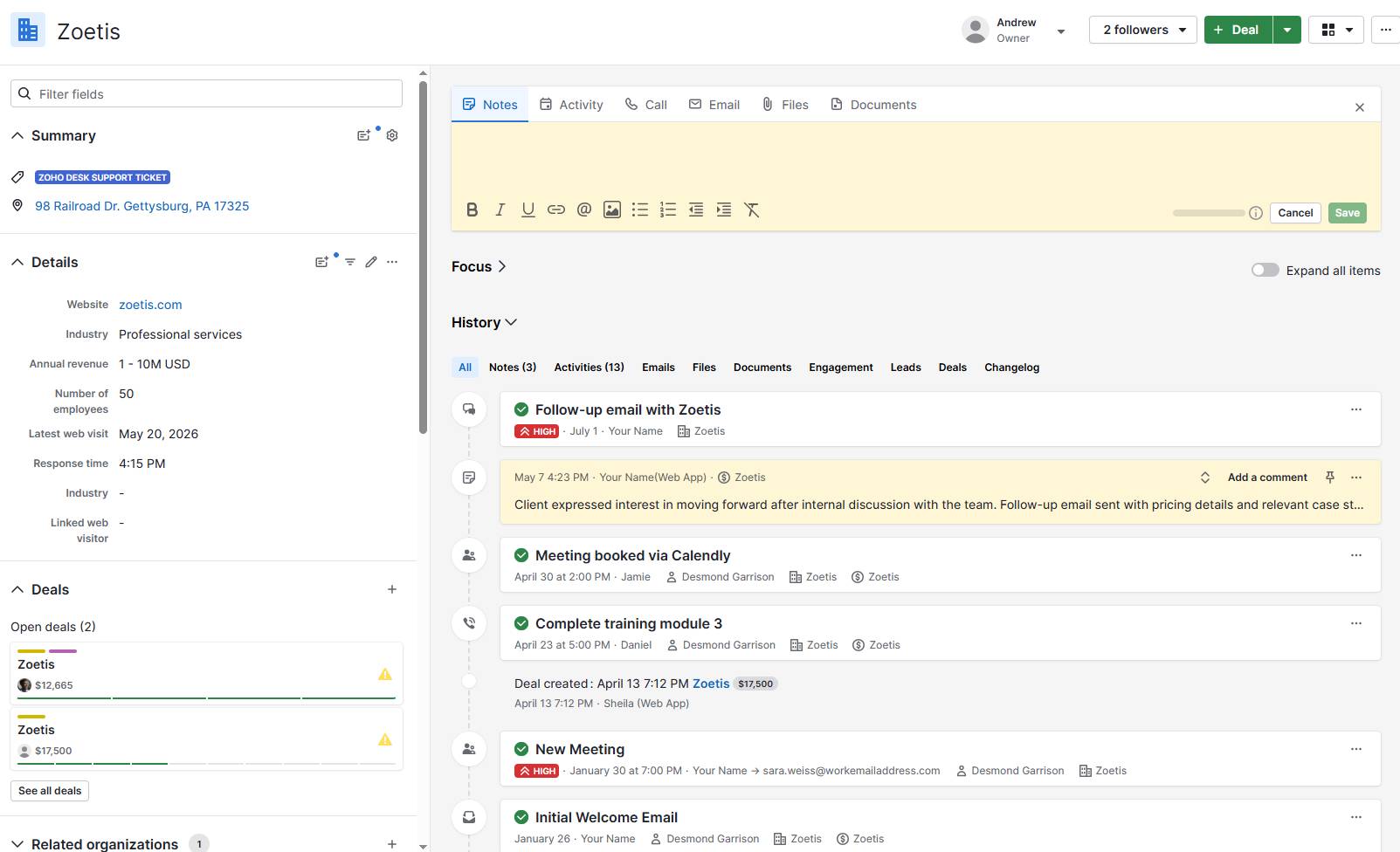Apply italic formatting in the note editor

[x=500, y=210]
